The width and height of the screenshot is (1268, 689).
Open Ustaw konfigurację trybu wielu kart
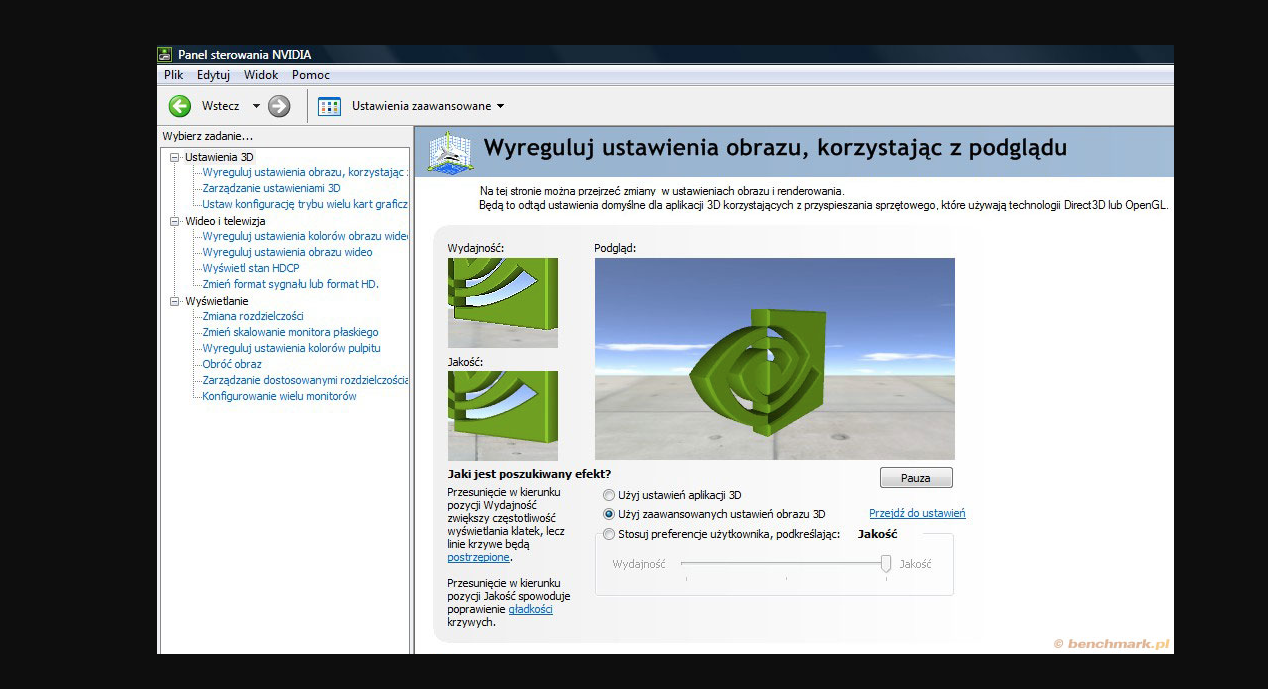coord(305,204)
